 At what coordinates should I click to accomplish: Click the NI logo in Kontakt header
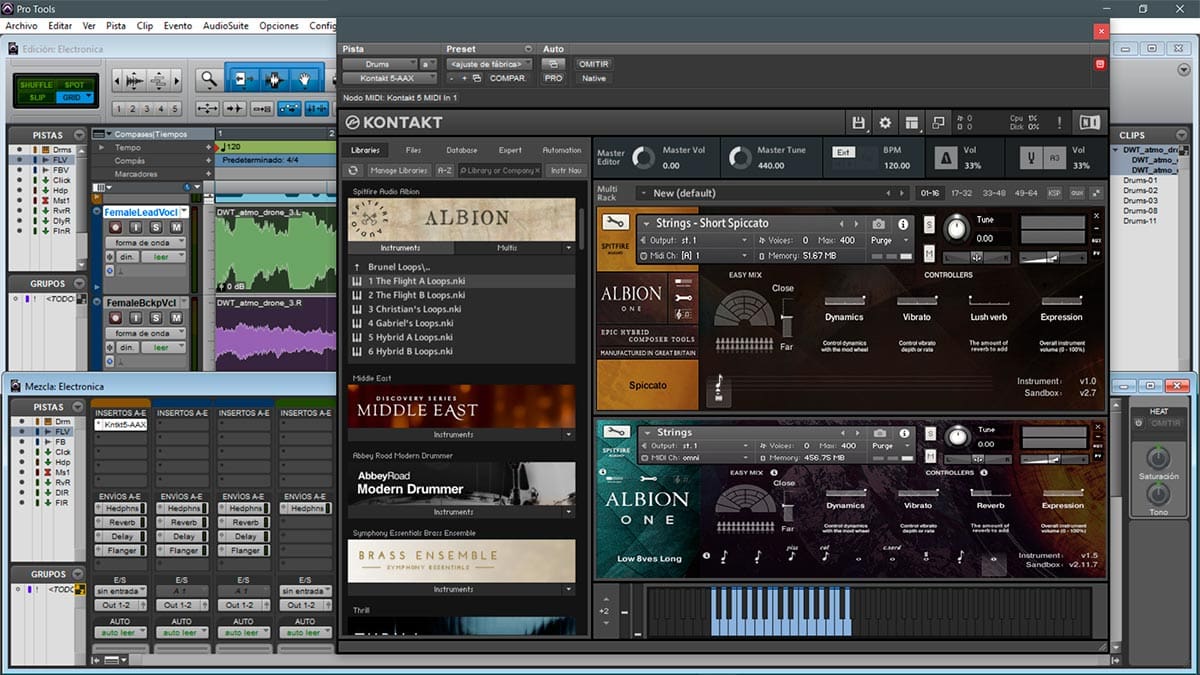tap(1089, 122)
